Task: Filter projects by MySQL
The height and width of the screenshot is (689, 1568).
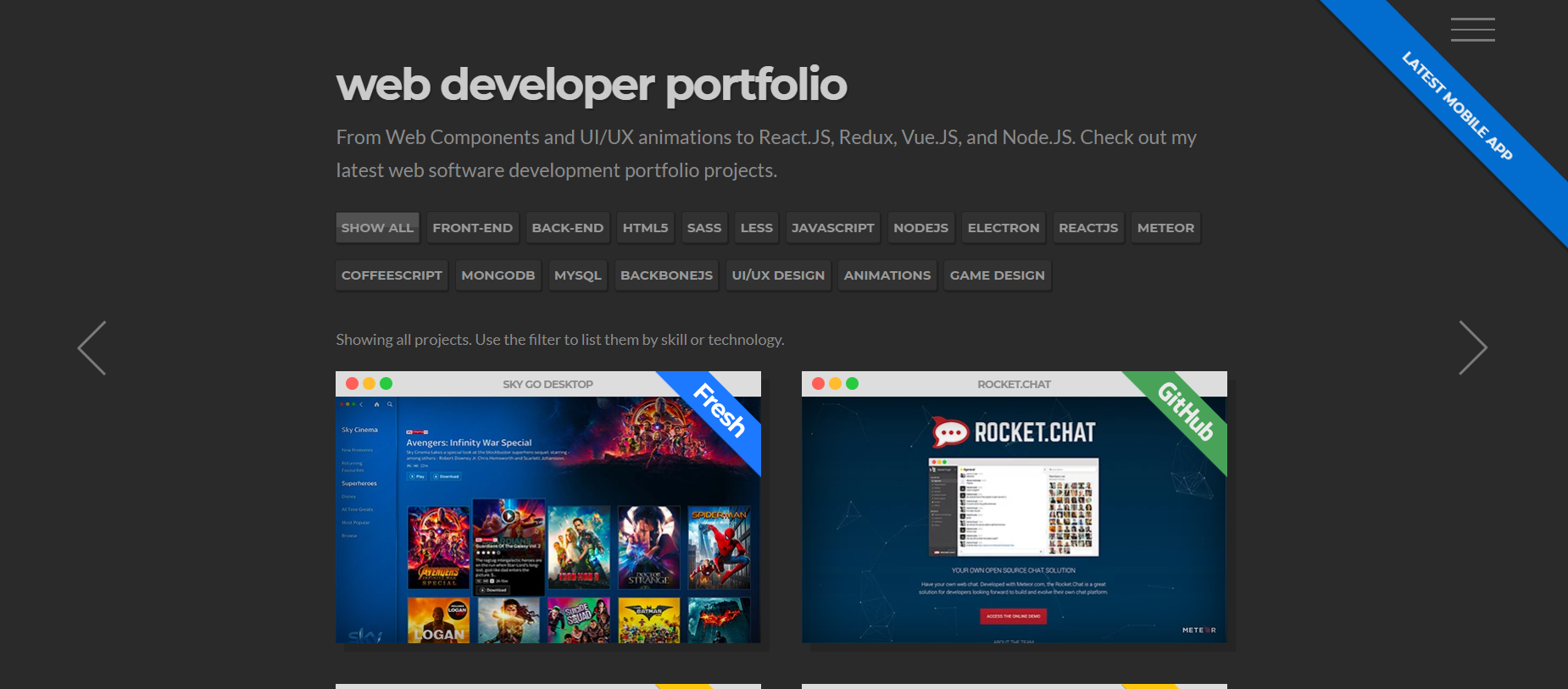Action: coord(578,275)
